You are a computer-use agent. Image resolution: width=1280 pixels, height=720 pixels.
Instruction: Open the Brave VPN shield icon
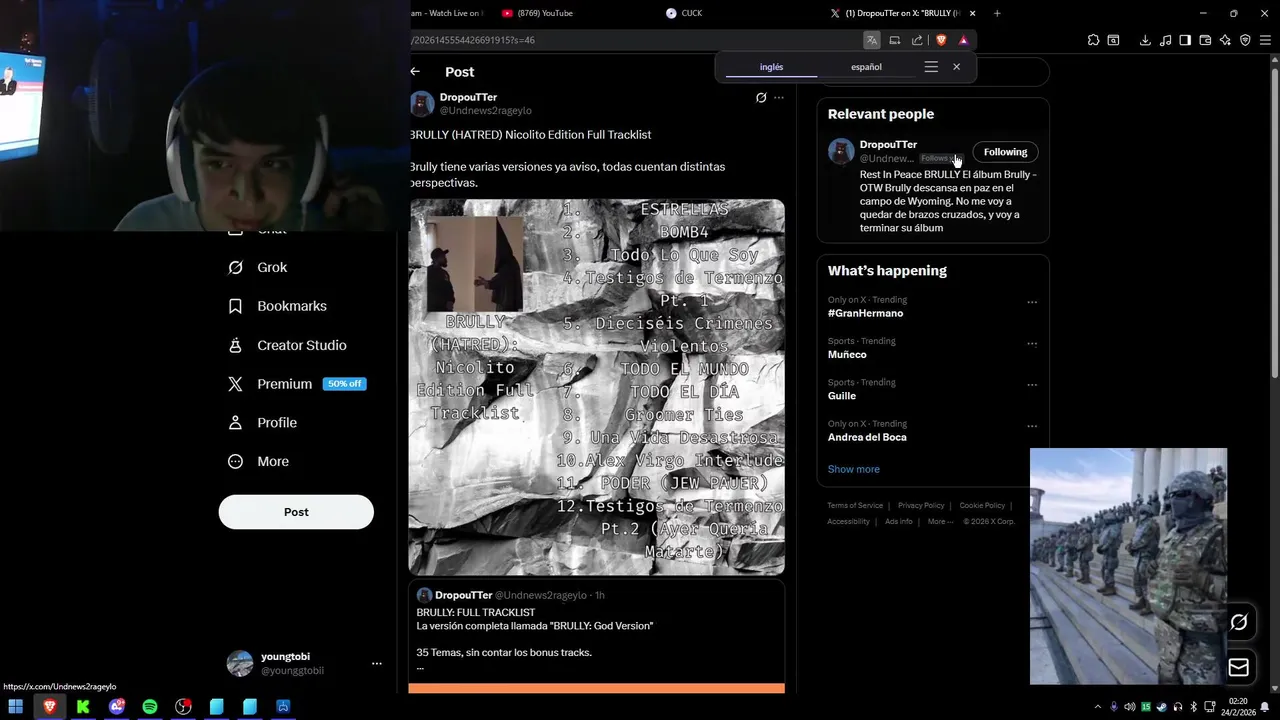click(1245, 40)
